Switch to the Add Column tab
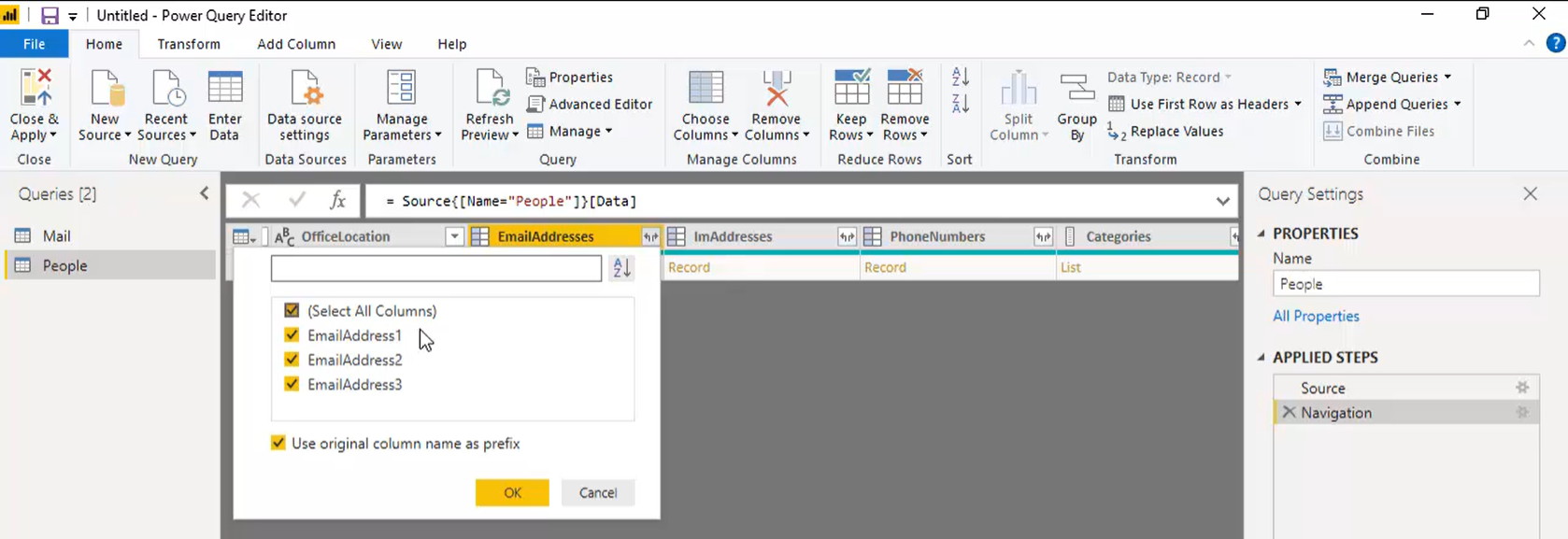 point(296,44)
